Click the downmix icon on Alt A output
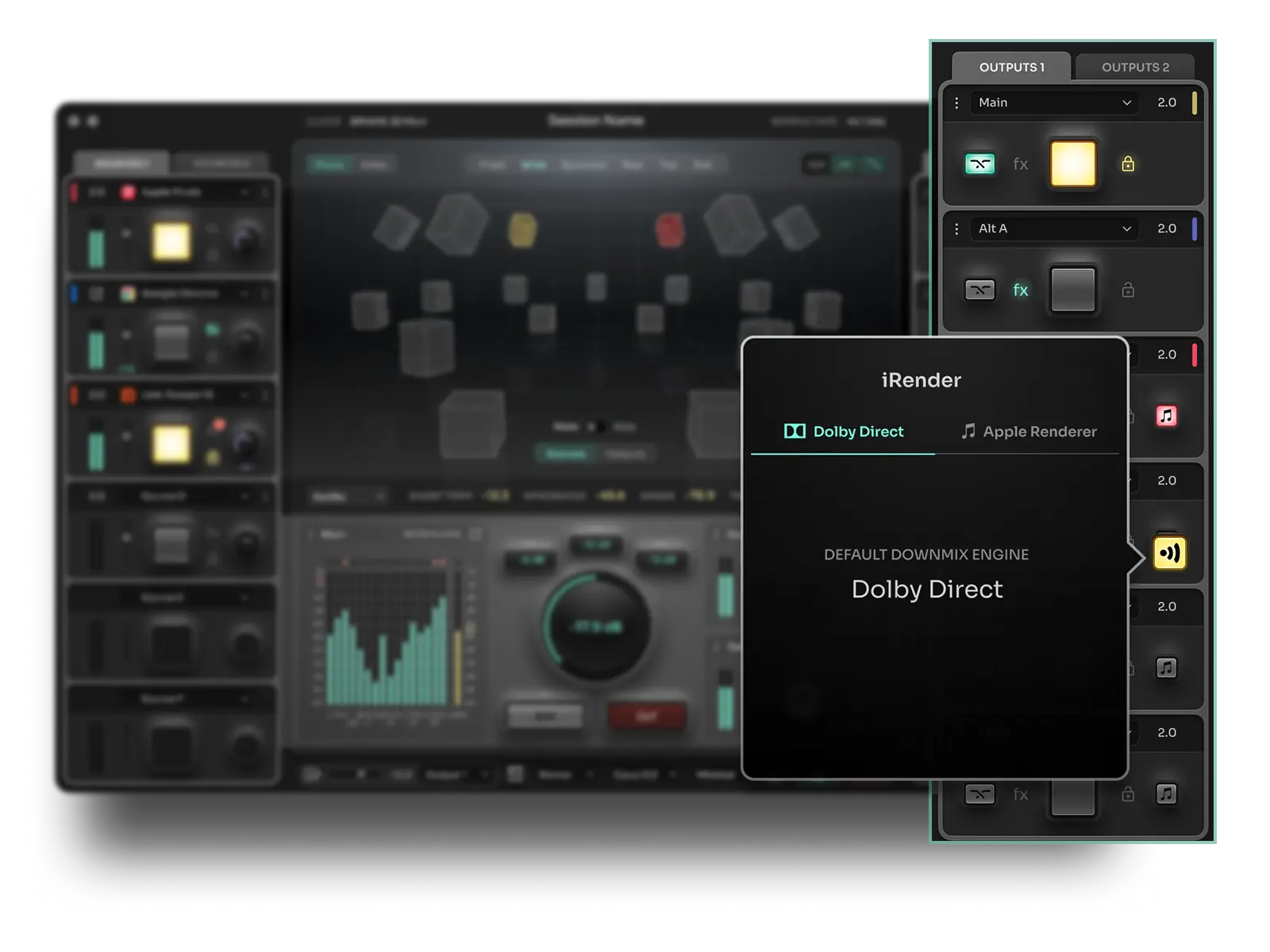 (980, 290)
